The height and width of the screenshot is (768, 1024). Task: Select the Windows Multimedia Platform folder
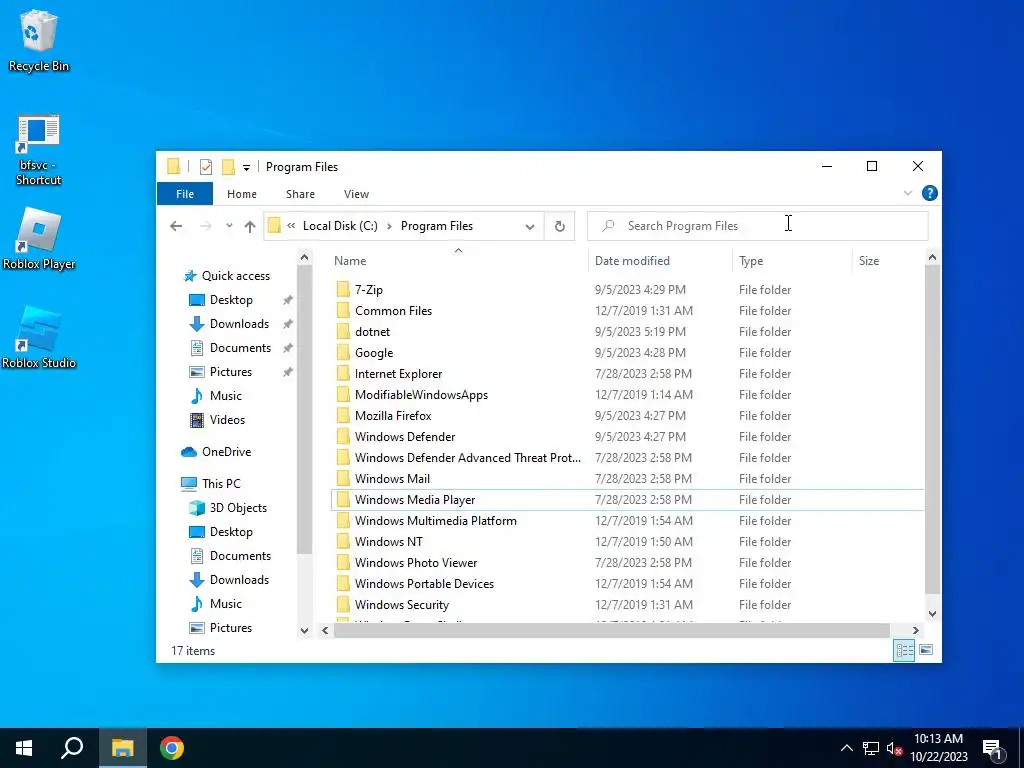click(x=426, y=520)
